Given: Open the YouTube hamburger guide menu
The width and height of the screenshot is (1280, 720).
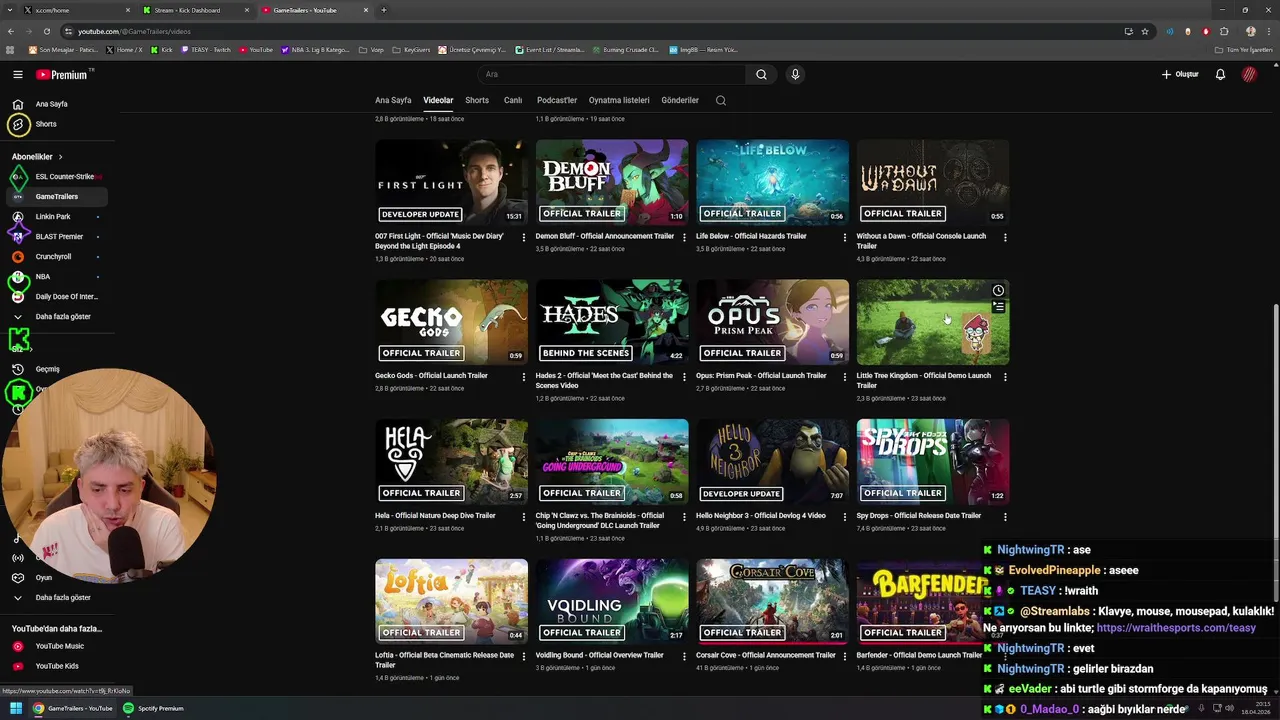Looking at the screenshot, I should [17, 74].
